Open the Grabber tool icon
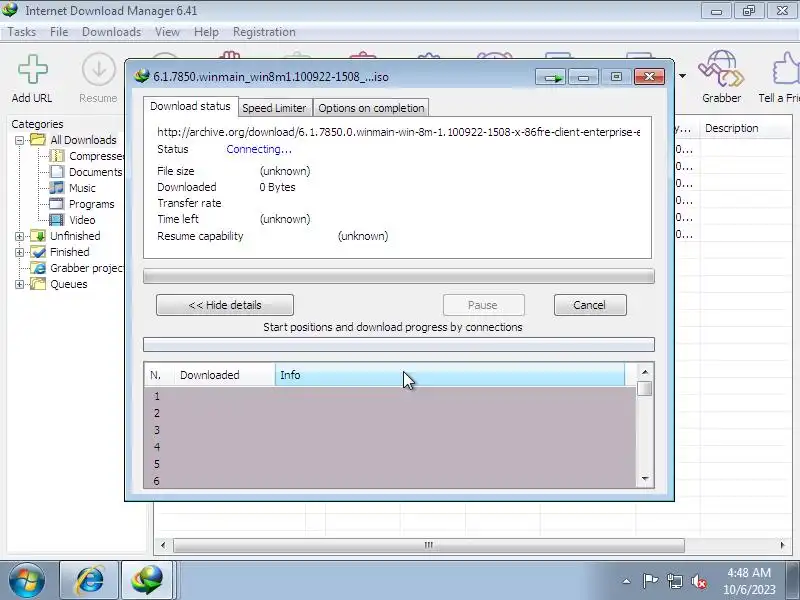The width and height of the screenshot is (800, 600). pyautogui.click(x=721, y=68)
